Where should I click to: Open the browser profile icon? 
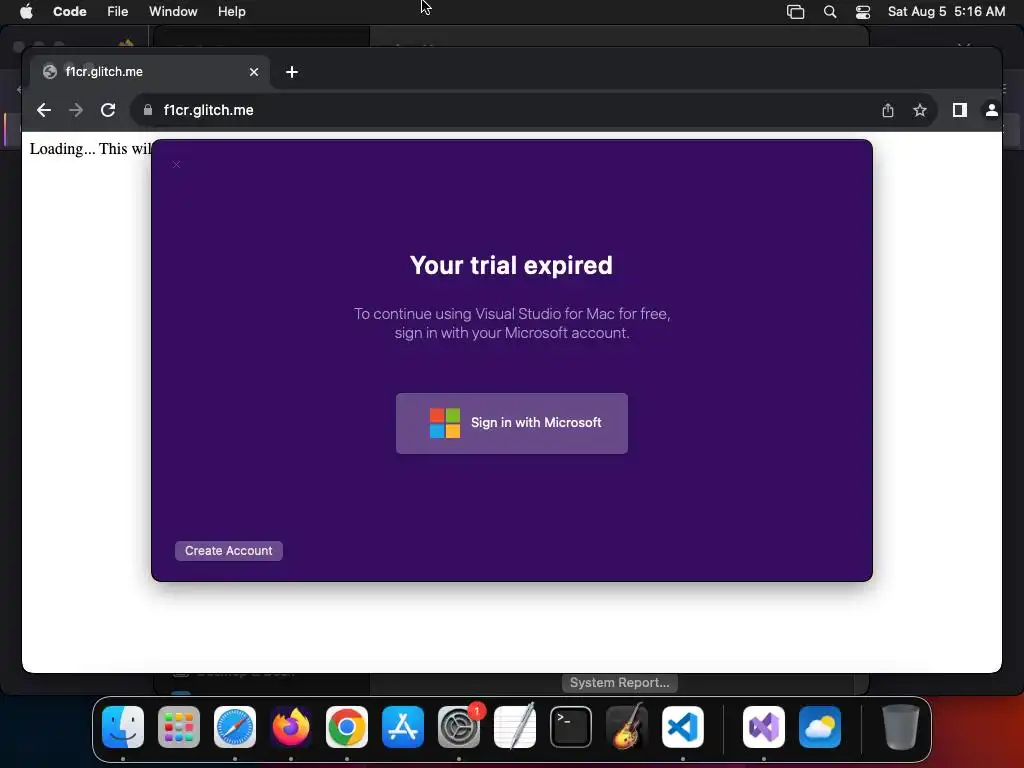991,110
